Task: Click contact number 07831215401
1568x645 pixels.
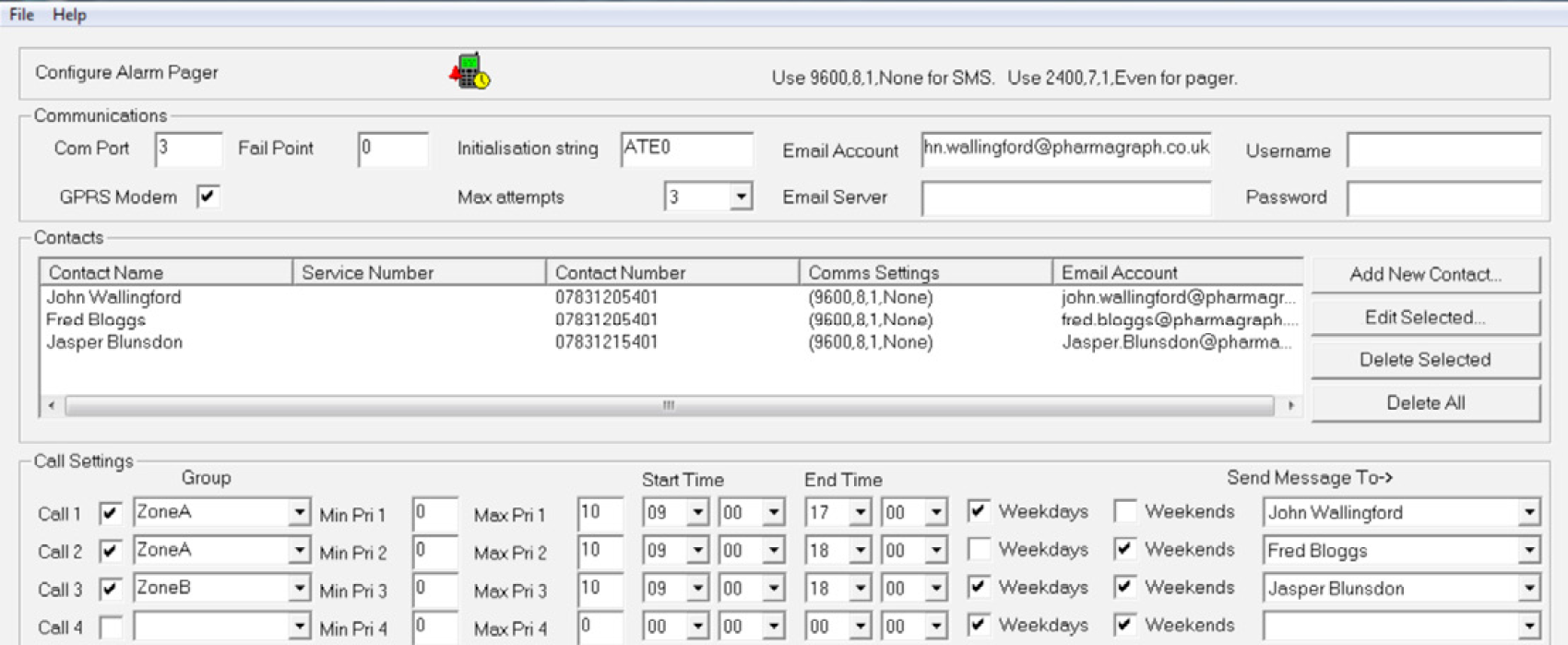Action: coord(607,341)
